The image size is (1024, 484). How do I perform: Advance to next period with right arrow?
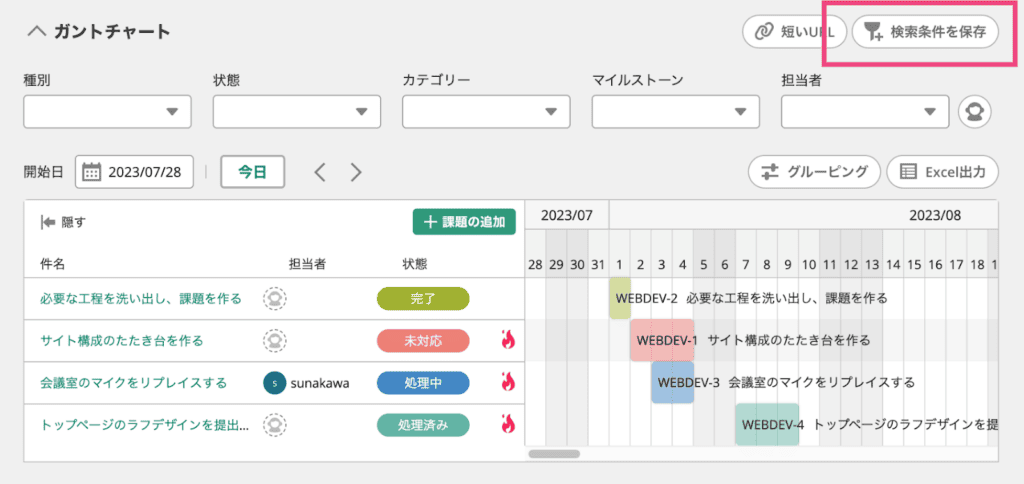click(356, 172)
